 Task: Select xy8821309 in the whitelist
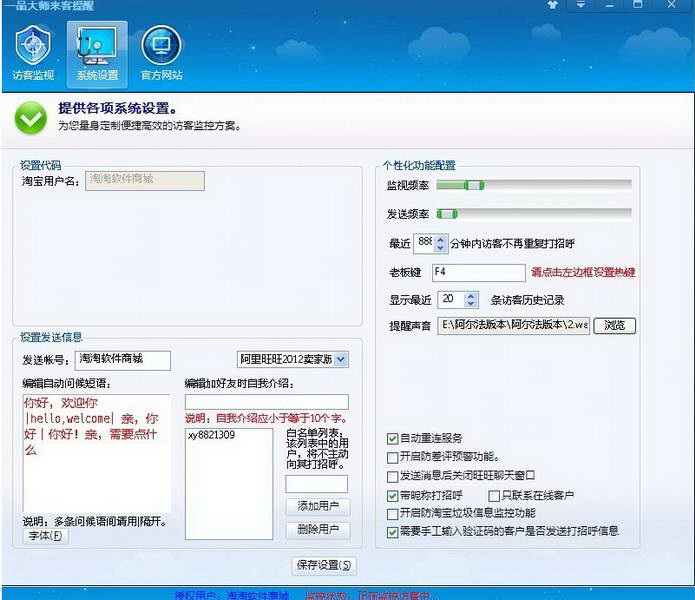click(x=211, y=435)
